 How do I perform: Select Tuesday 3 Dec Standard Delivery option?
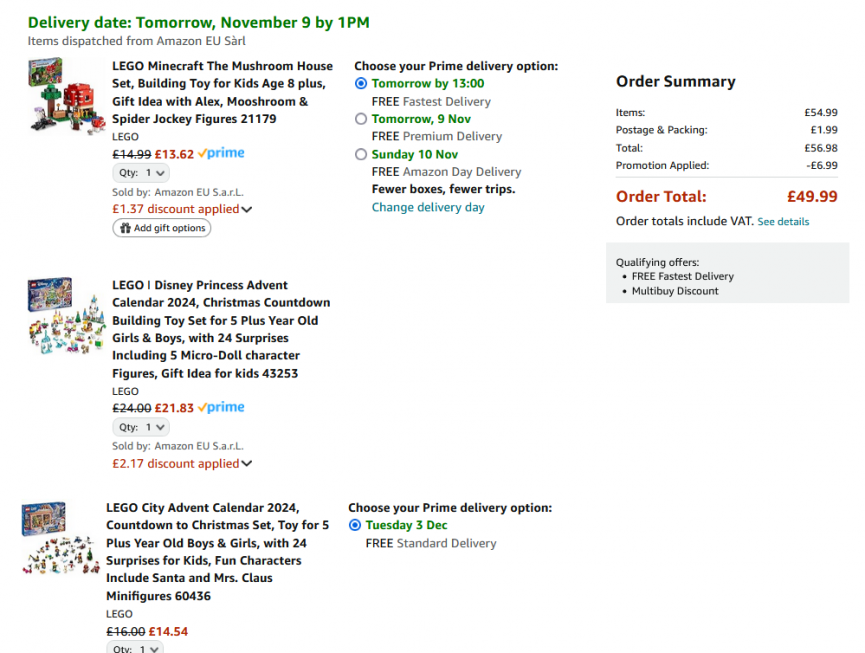point(355,525)
